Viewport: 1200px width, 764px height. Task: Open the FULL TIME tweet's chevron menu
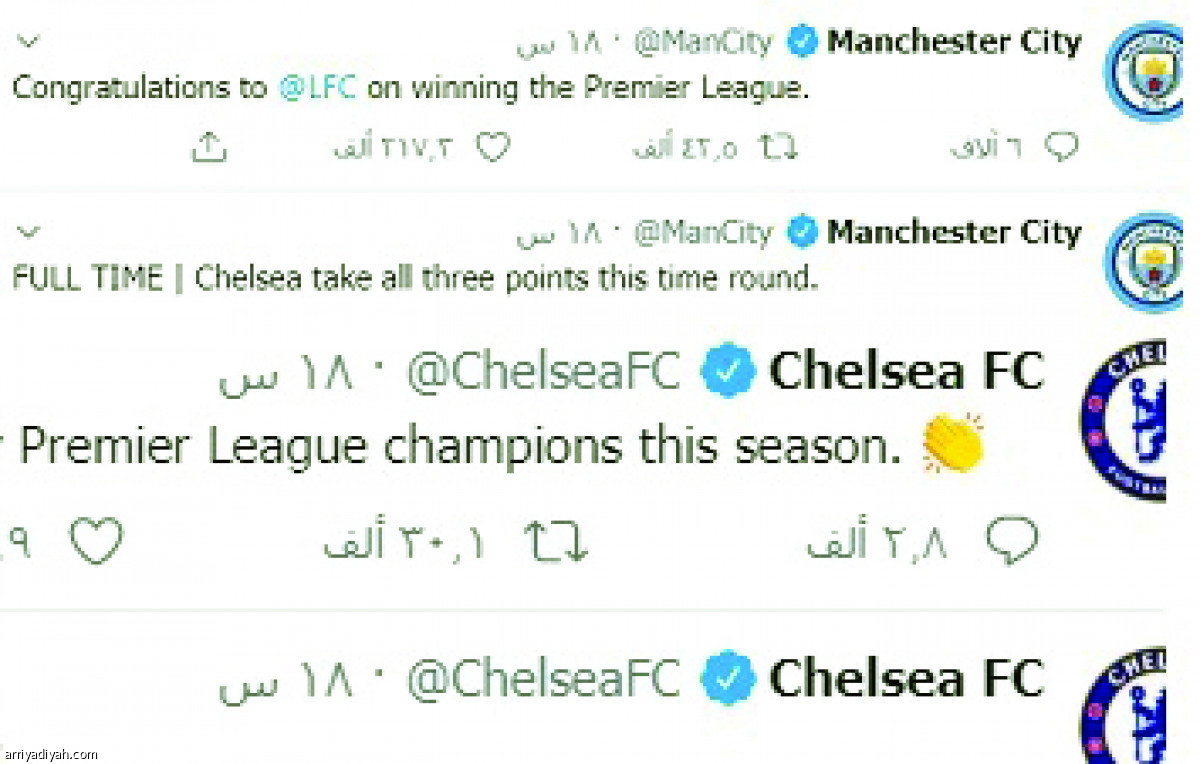point(28,233)
